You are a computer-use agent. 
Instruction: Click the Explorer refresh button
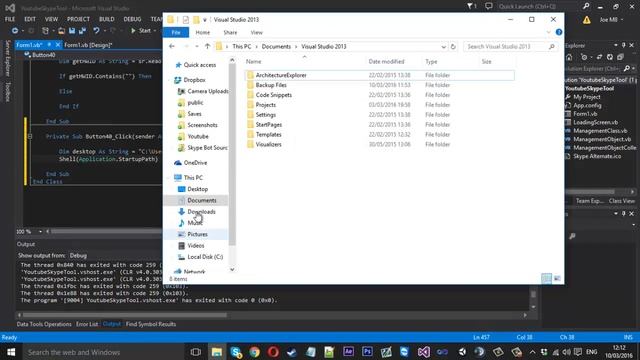coord(453,47)
